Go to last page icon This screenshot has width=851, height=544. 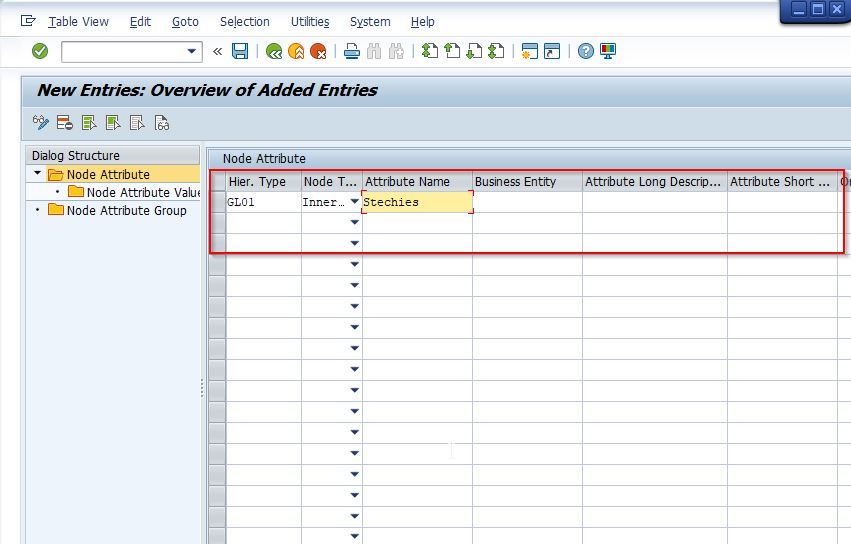click(497, 52)
